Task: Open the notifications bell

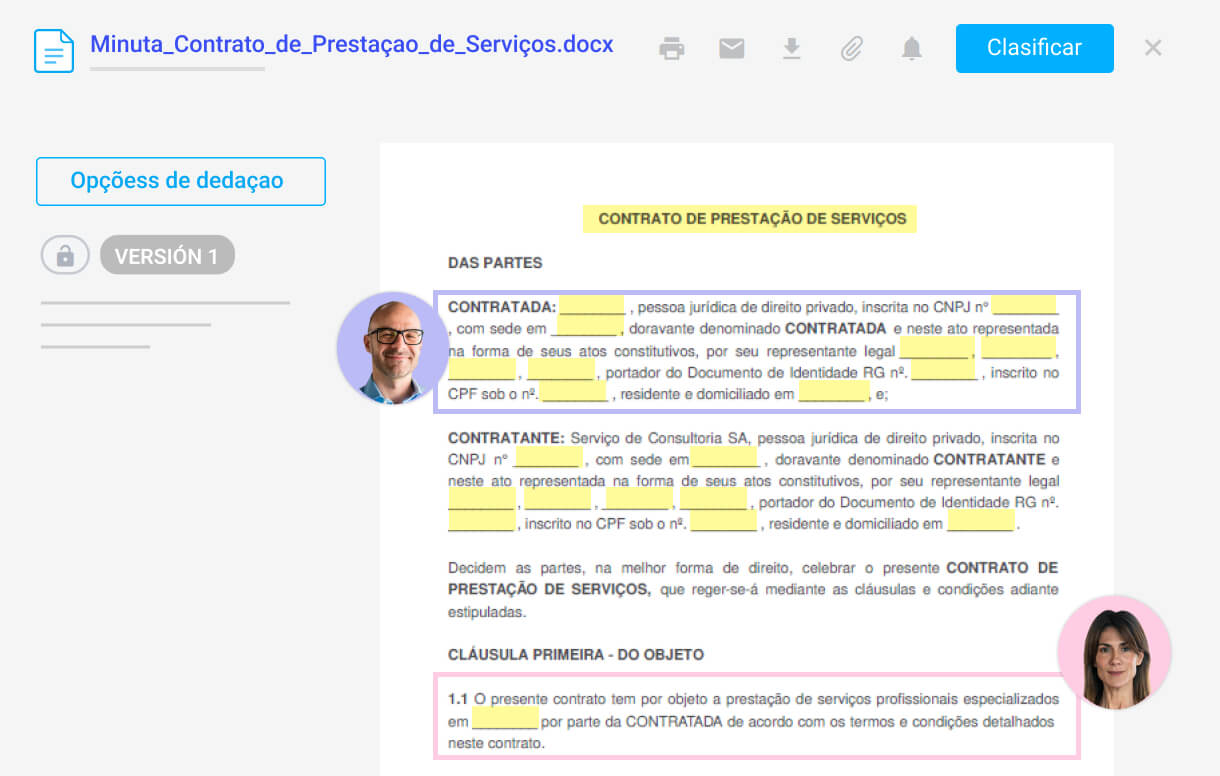Action: pyautogui.click(x=911, y=48)
